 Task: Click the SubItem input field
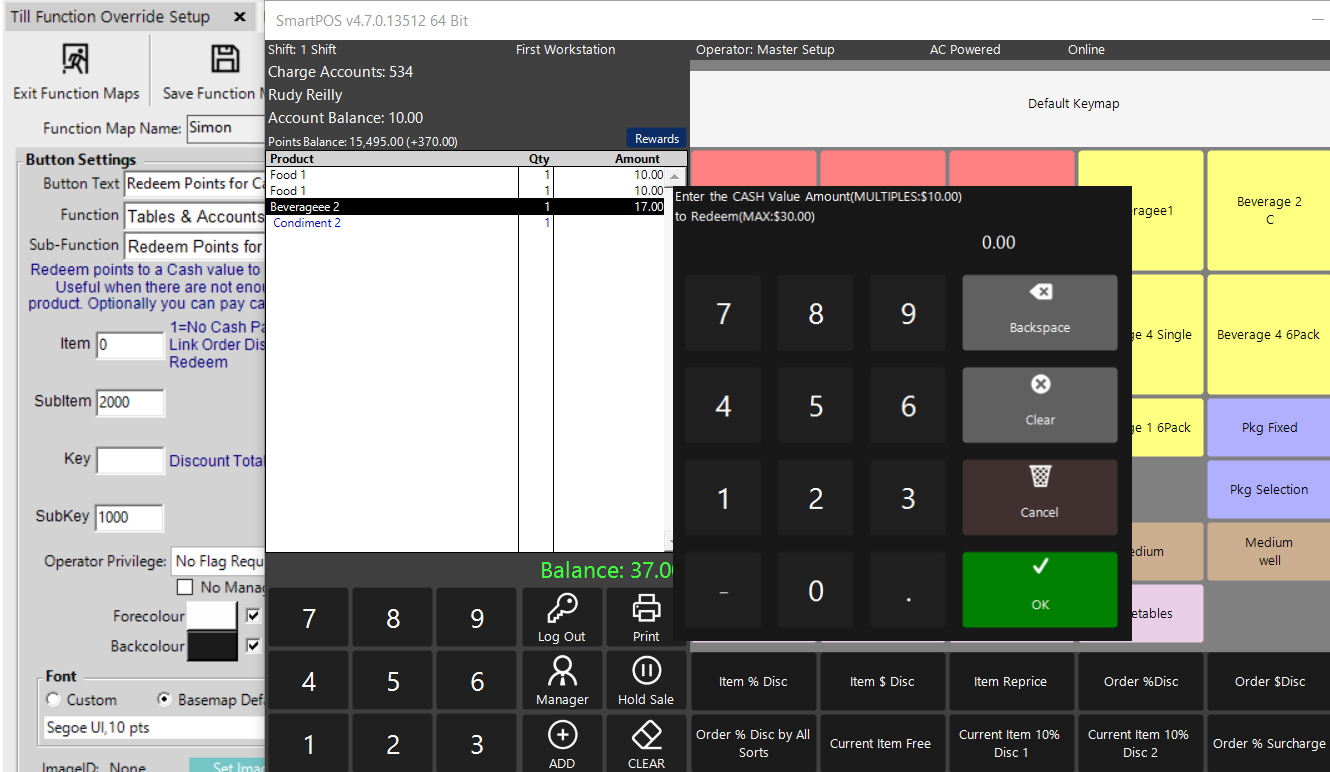click(130, 402)
